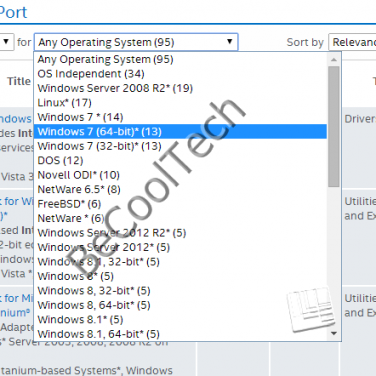
Task: Open the dropdown left of "for"
Action: pyautogui.click(x=6, y=42)
